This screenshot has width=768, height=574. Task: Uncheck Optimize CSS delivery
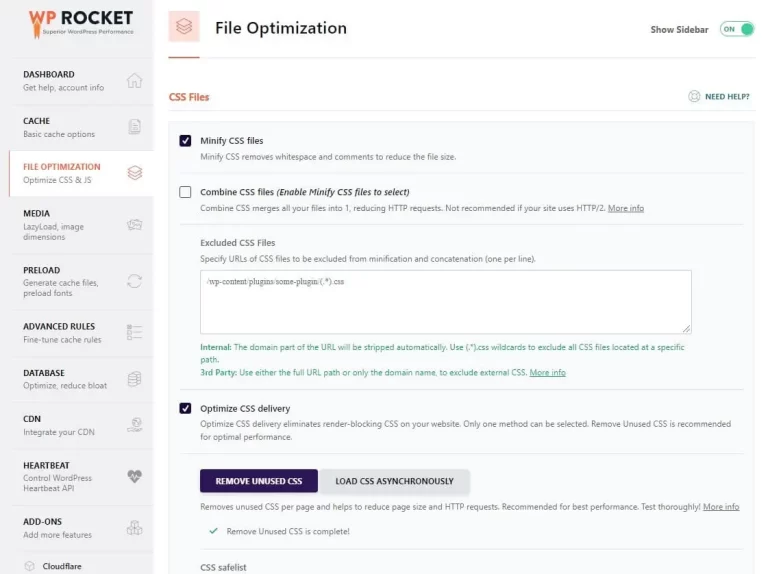tap(185, 408)
